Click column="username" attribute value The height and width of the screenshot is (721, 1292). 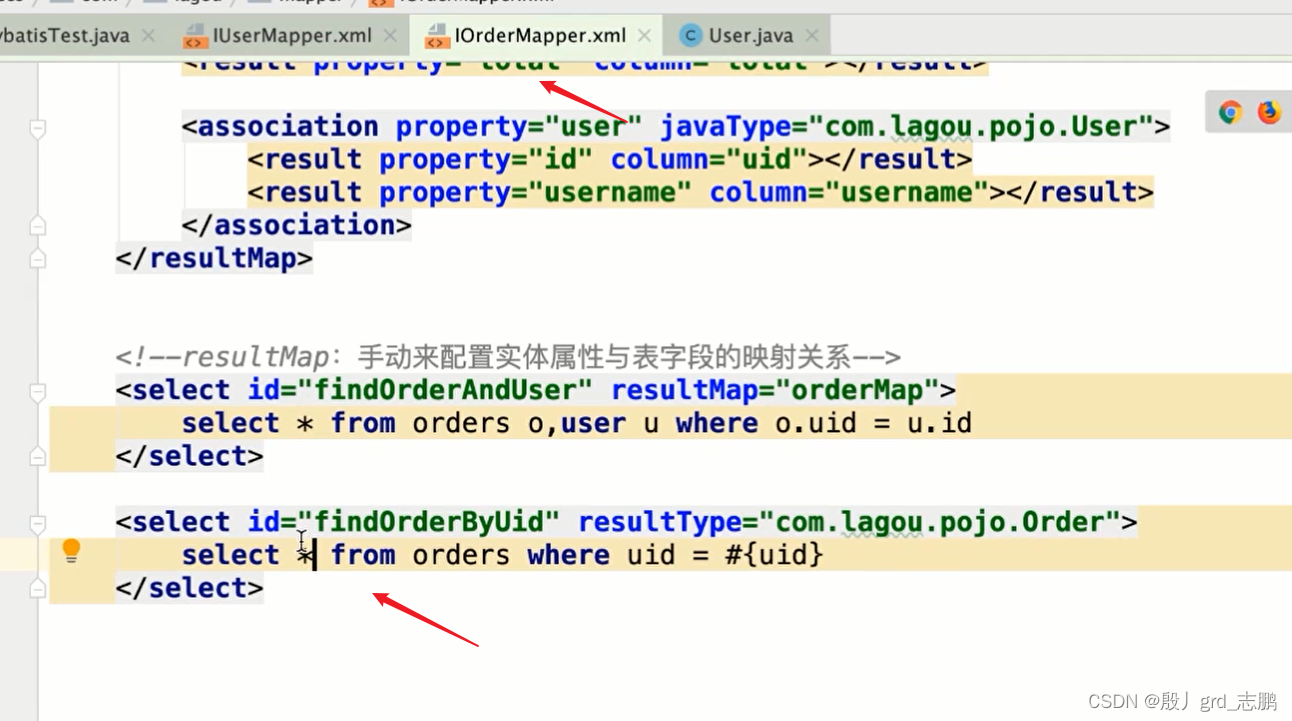[x=906, y=192]
